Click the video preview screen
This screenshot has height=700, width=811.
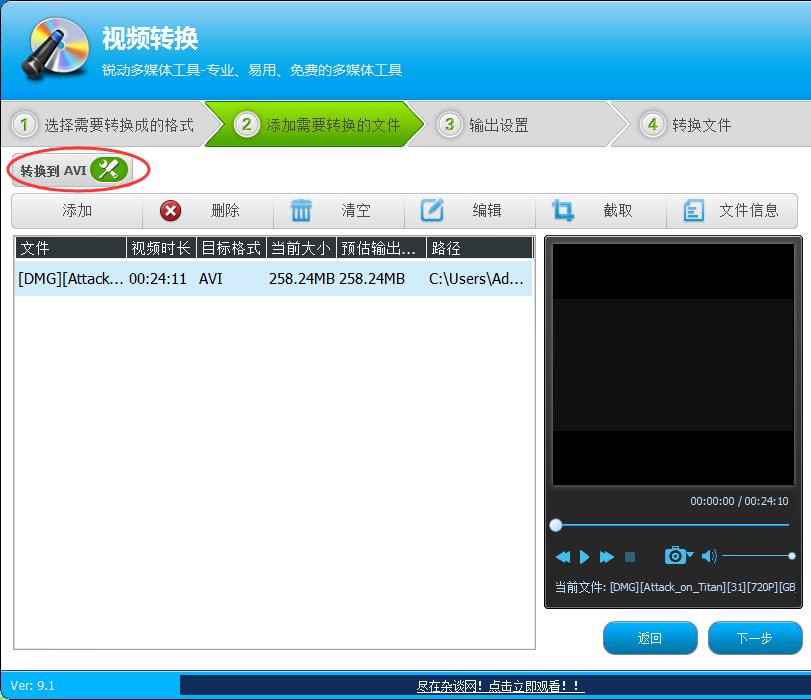(x=673, y=364)
